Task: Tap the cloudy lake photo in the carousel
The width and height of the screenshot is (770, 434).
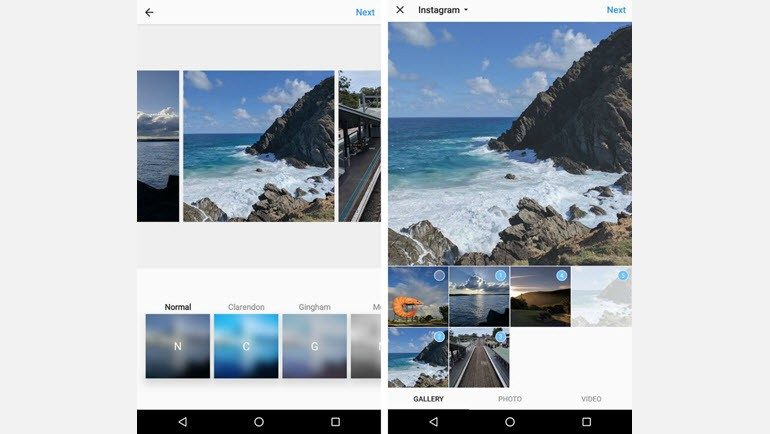Action: pyautogui.click(x=158, y=146)
